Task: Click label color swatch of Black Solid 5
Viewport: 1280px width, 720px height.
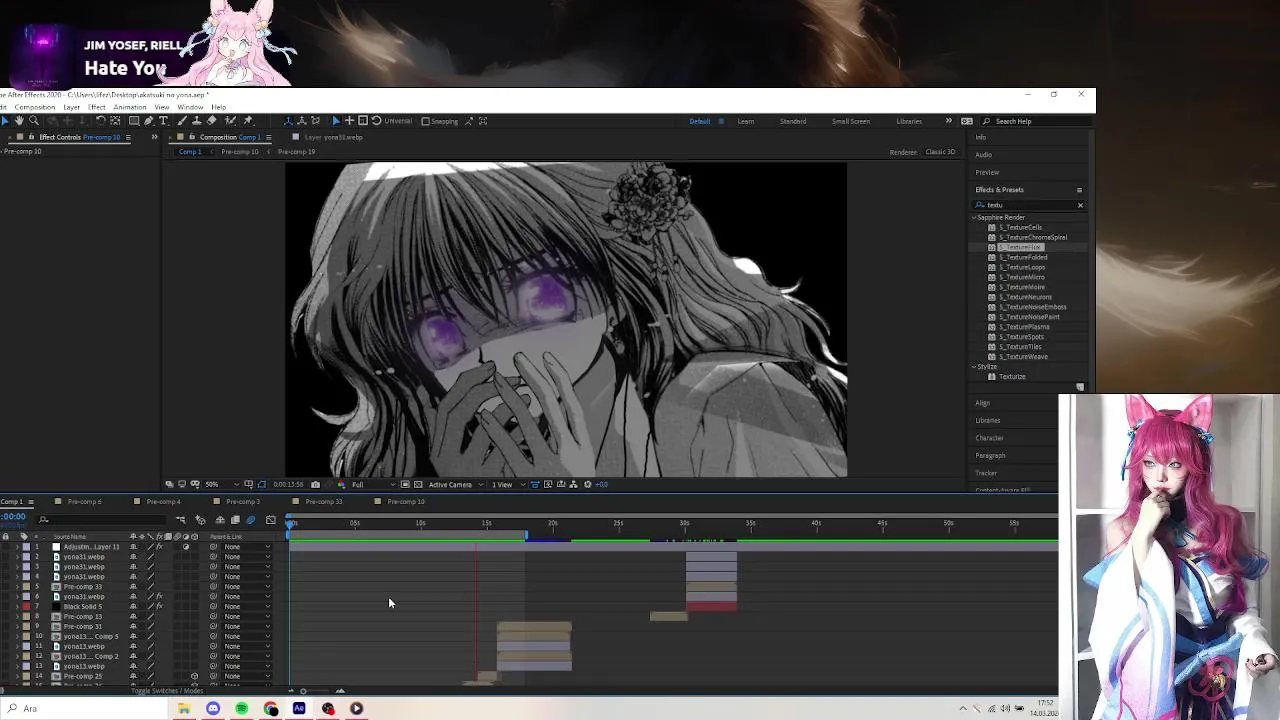Action: [x=26, y=606]
